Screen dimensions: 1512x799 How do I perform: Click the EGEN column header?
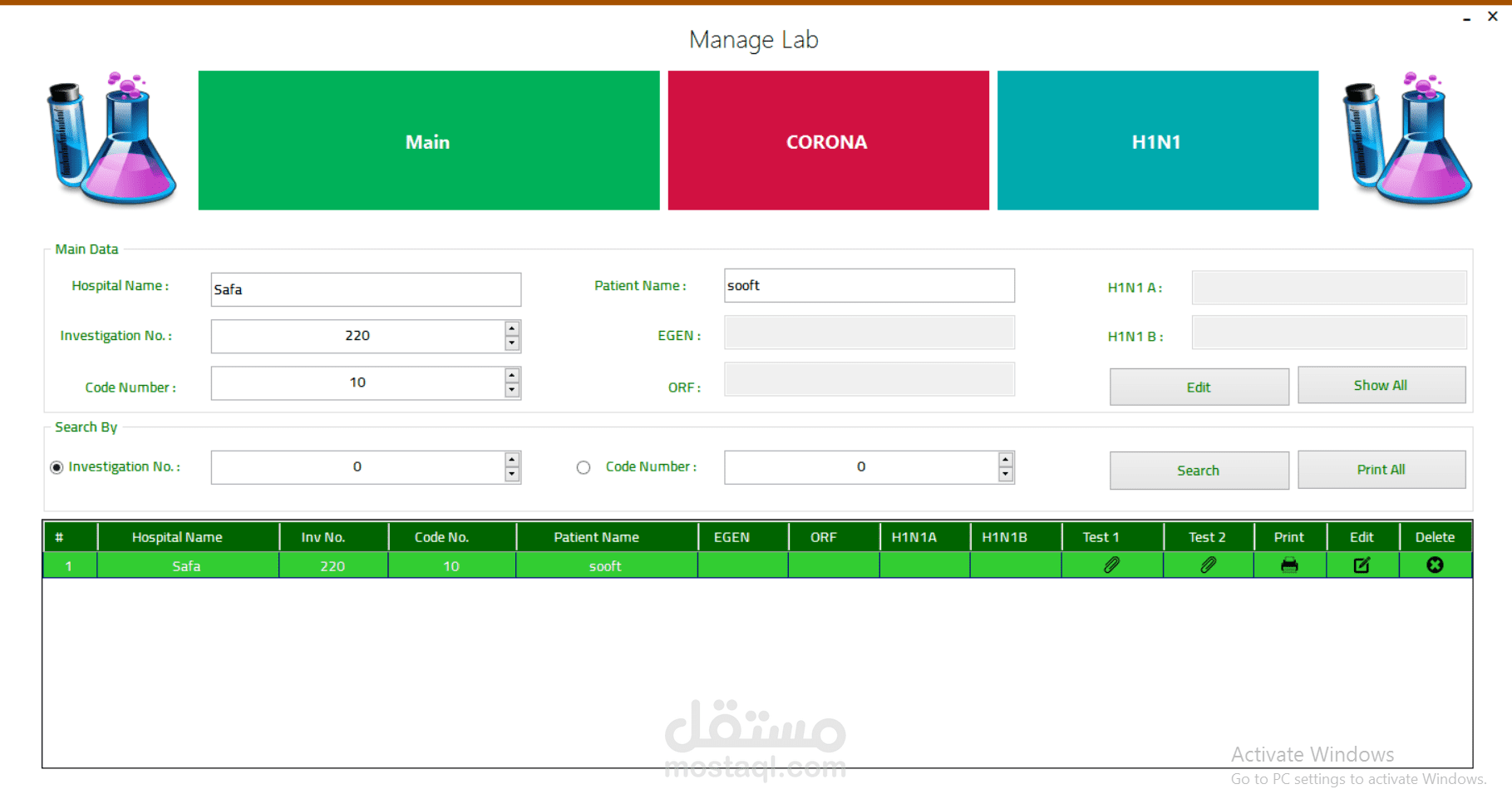coord(743,537)
